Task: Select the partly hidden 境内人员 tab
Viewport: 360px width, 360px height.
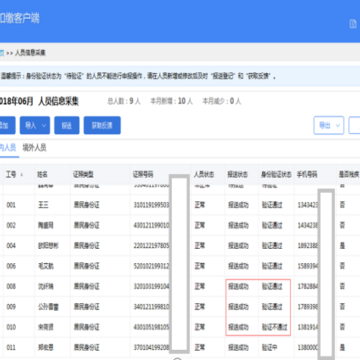Action: (x=8, y=148)
